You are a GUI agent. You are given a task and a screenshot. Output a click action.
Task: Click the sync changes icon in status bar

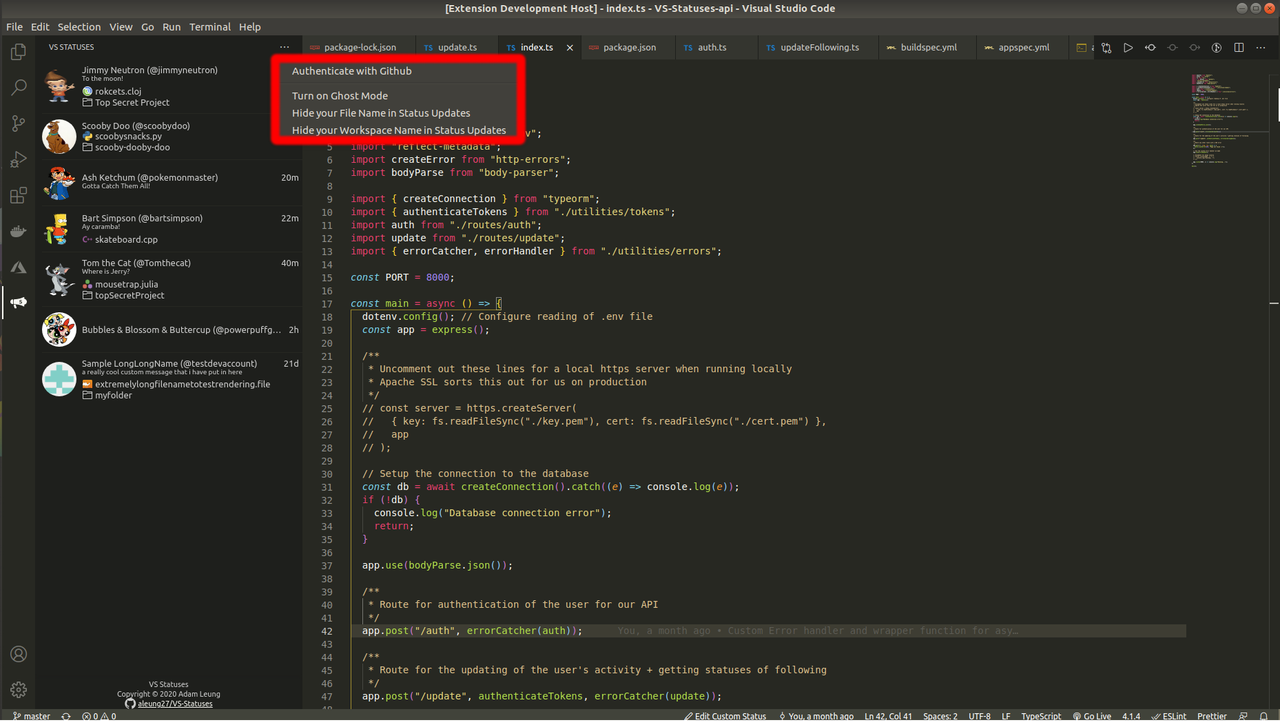pyautogui.click(x=66, y=716)
